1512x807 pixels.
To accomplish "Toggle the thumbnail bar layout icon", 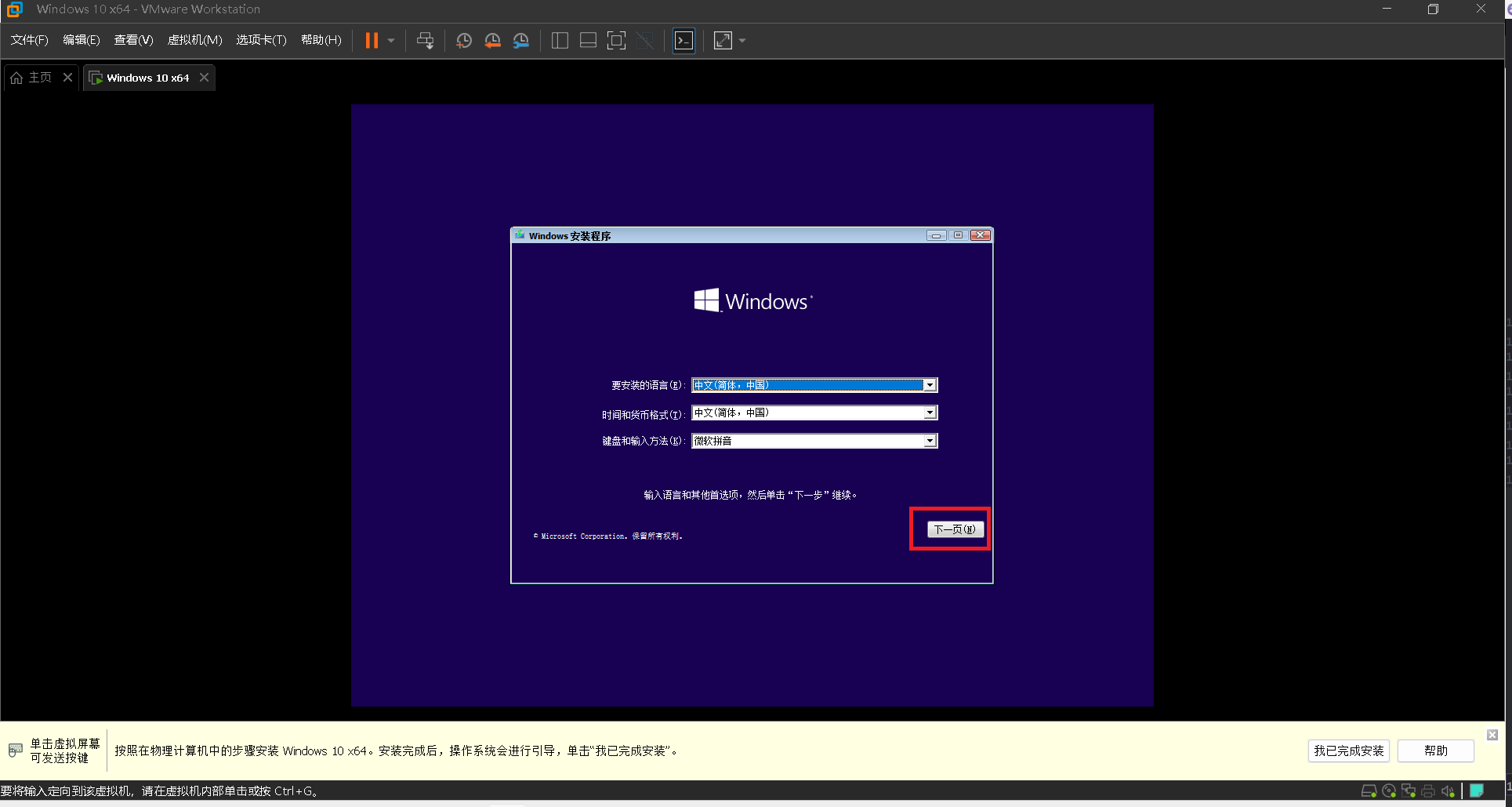I will click(x=588, y=40).
